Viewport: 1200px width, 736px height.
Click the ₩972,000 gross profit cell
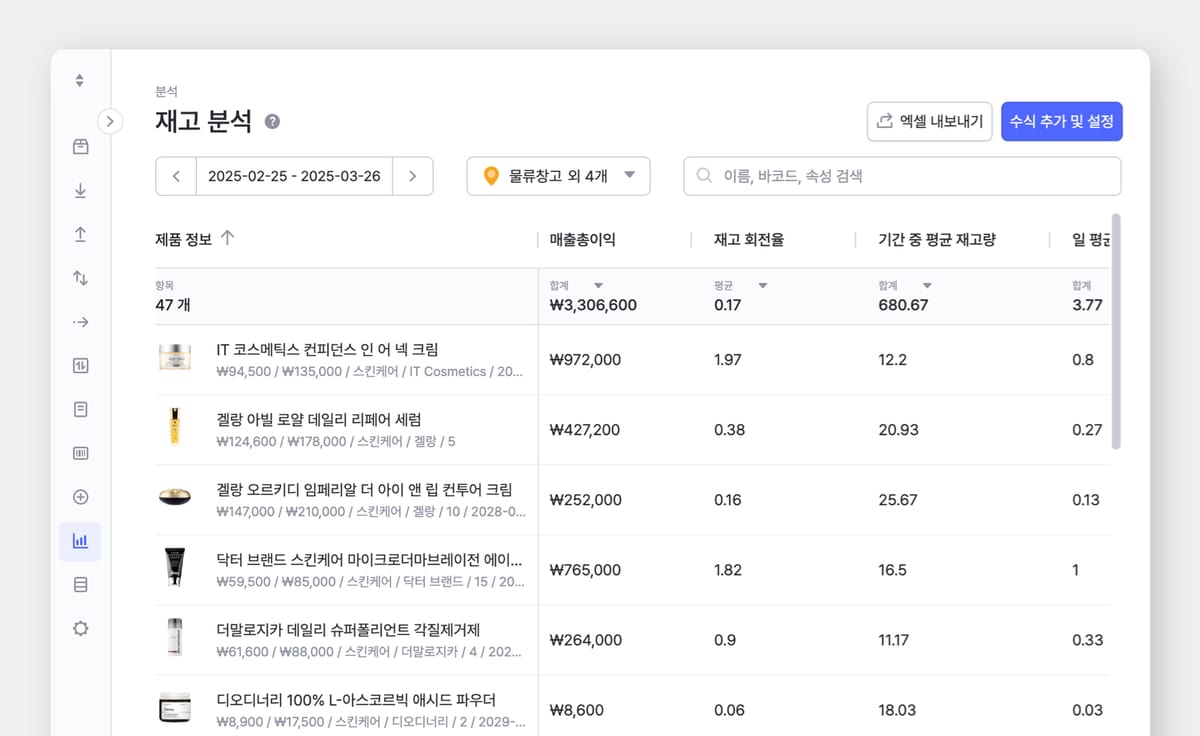coord(585,359)
